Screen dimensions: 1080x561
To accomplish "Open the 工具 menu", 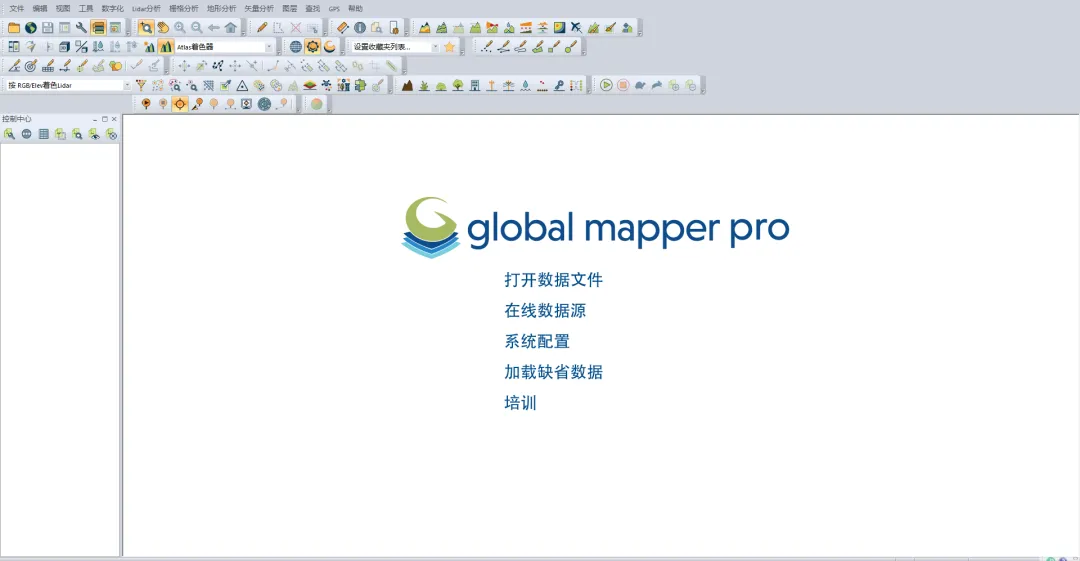I will click(x=85, y=8).
